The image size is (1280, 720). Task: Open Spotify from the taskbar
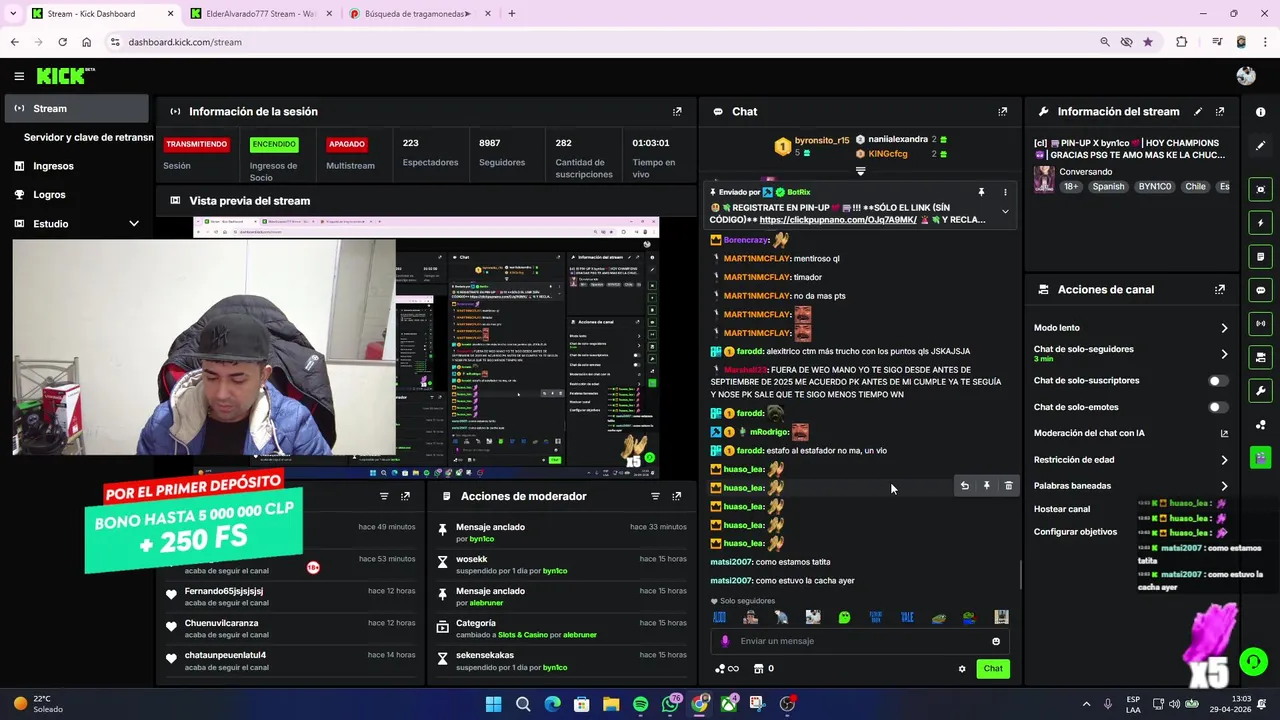click(640, 704)
